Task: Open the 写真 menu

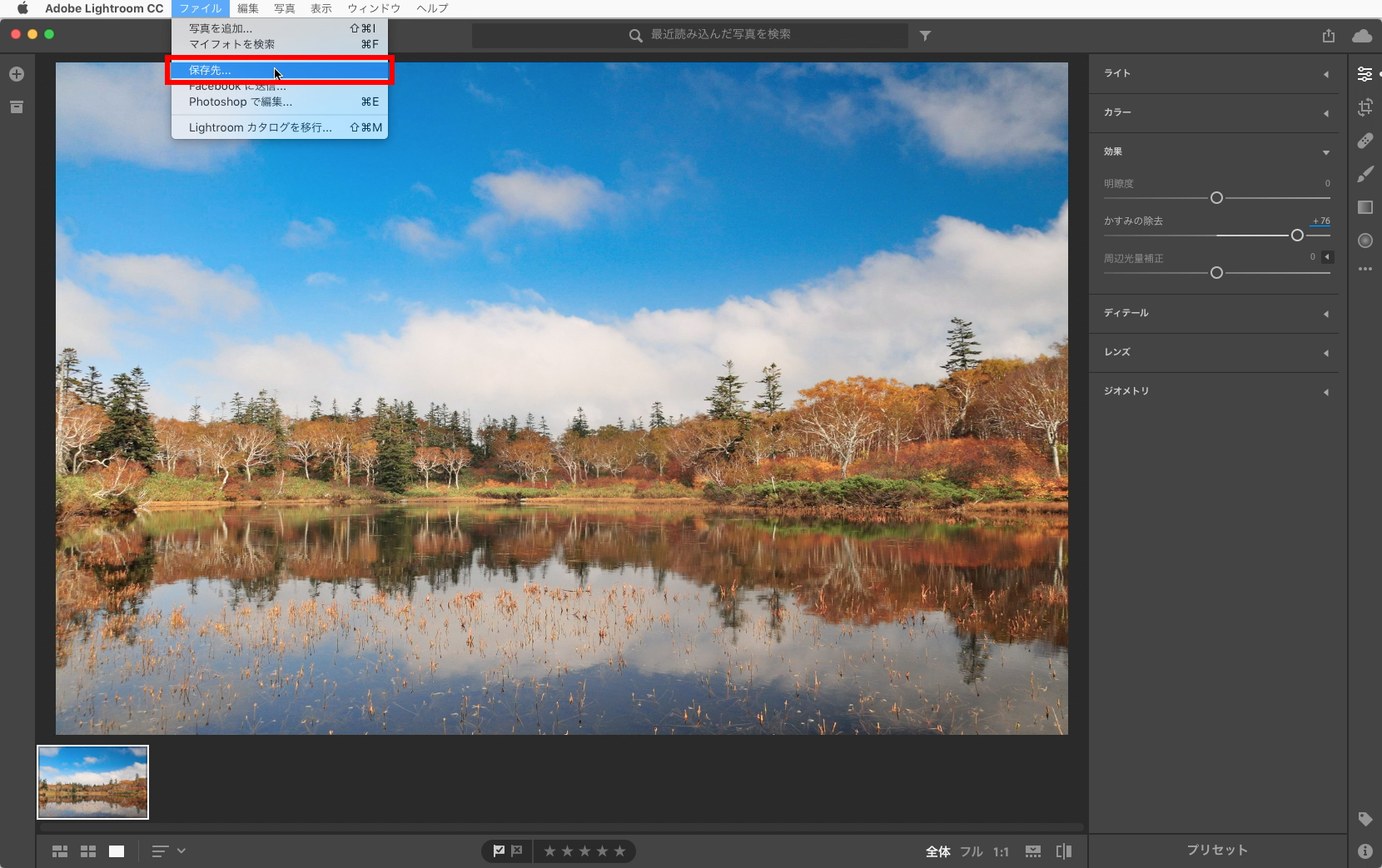Action: [x=285, y=8]
